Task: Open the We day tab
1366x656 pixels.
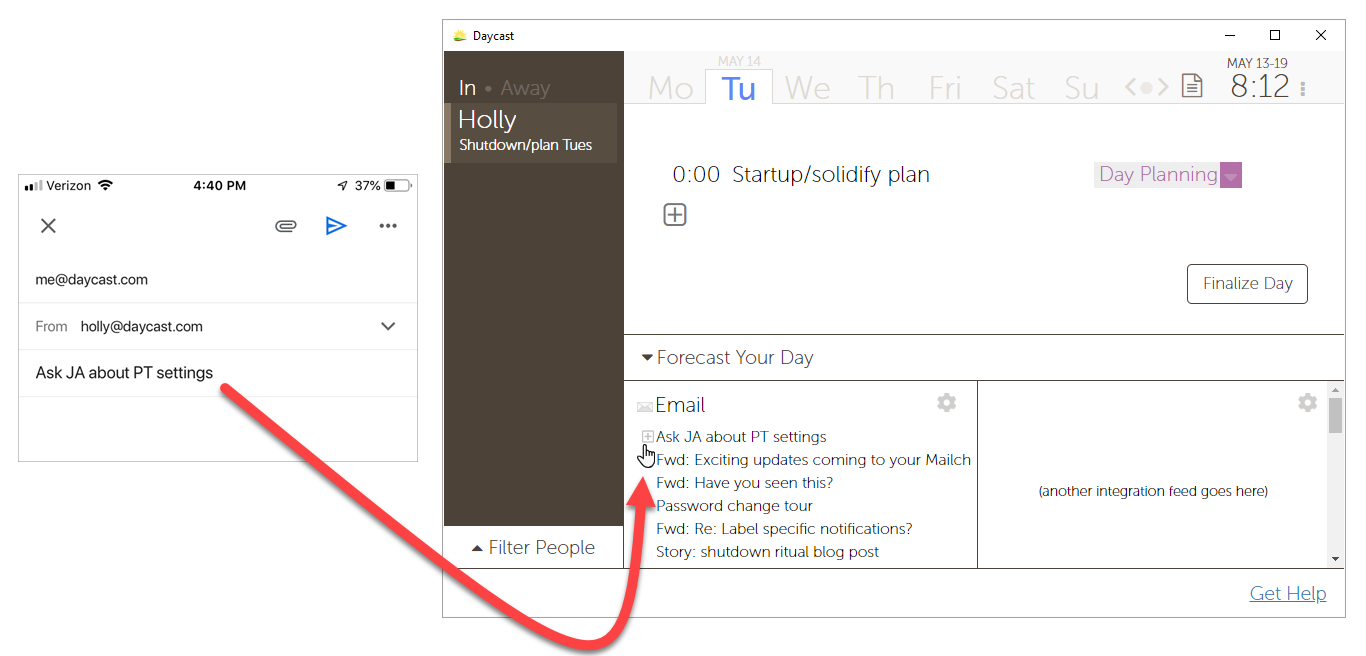Action: pos(807,88)
